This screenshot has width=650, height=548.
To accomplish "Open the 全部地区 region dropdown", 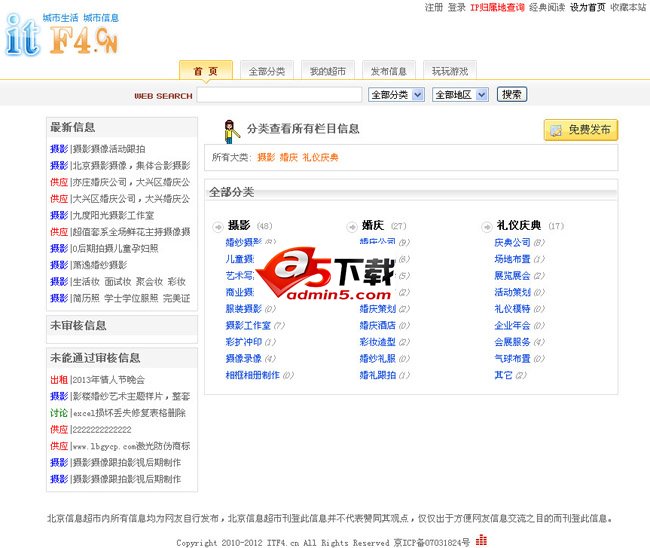I will pos(460,95).
